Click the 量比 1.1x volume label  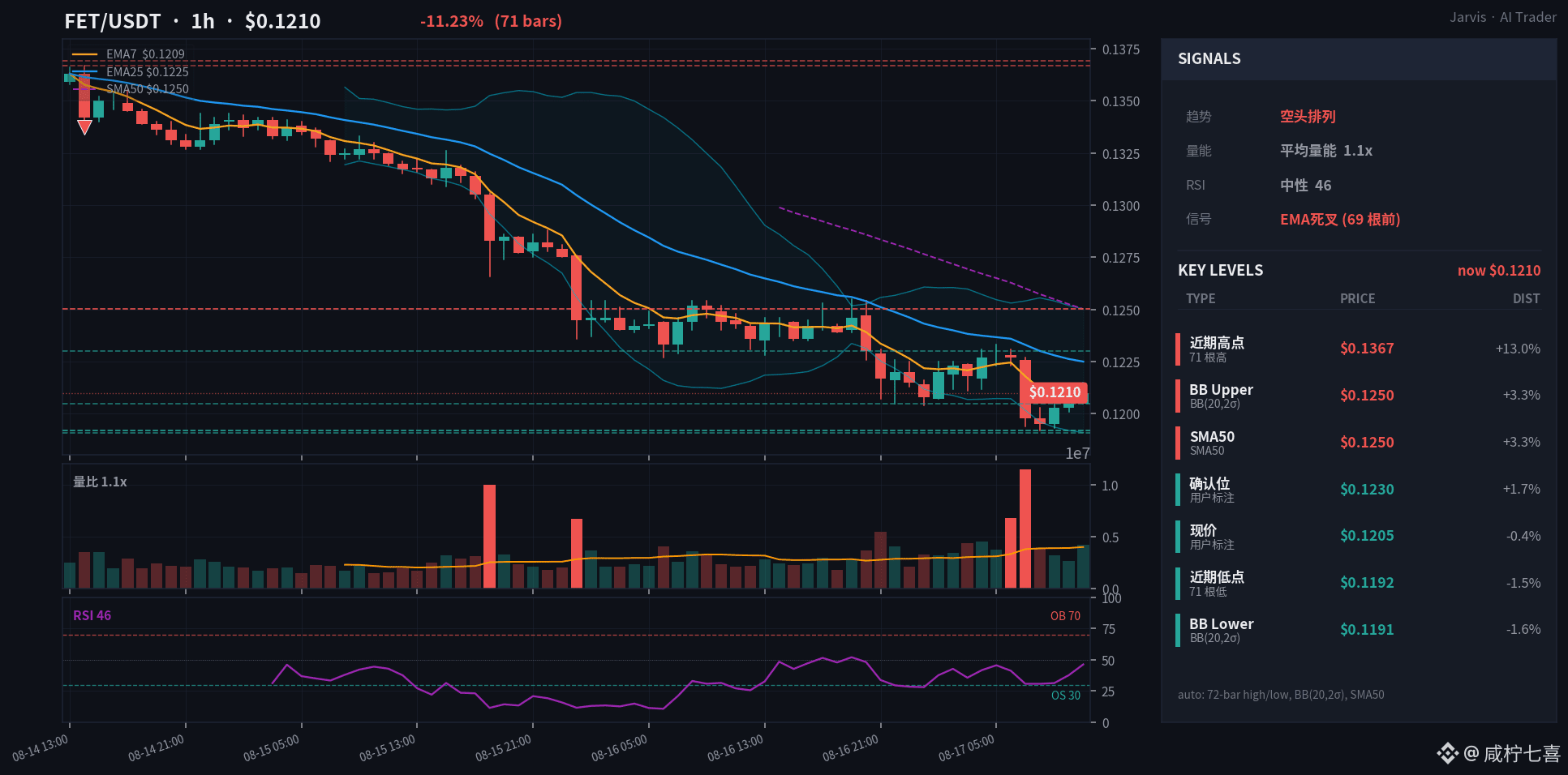coord(100,482)
